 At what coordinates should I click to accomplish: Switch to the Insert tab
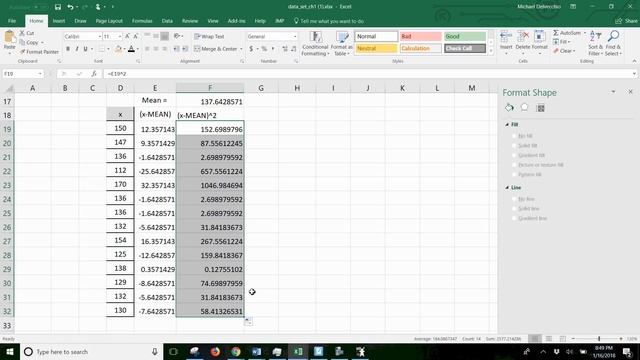59,21
